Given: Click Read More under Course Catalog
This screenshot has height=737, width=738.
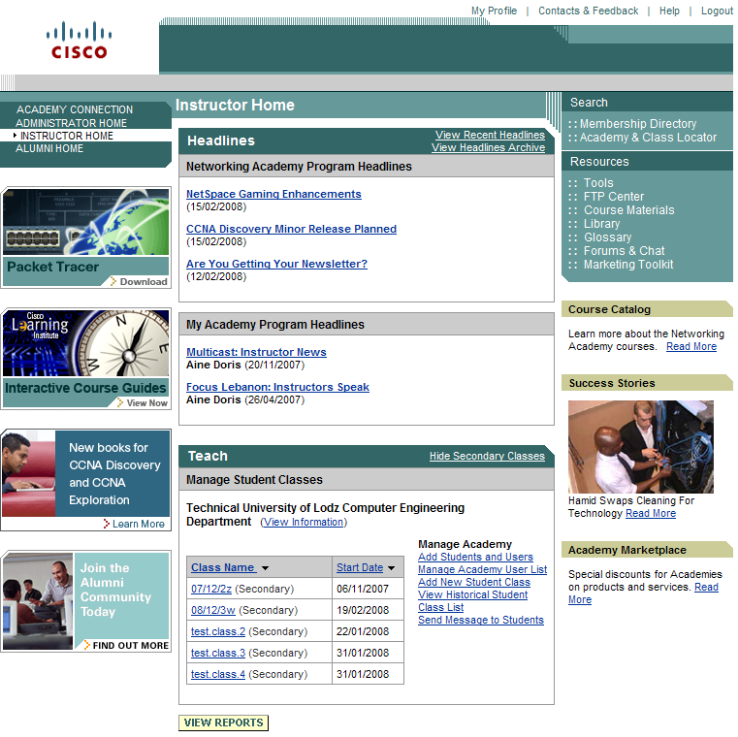Looking at the screenshot, I should pos(691,346).
